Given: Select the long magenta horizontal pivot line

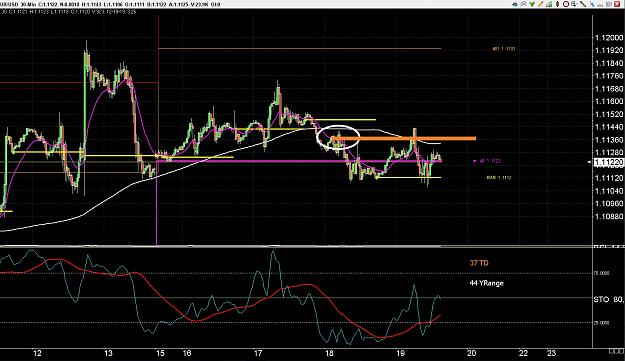Looking at the screenshot, I should [x=299, y=161].
